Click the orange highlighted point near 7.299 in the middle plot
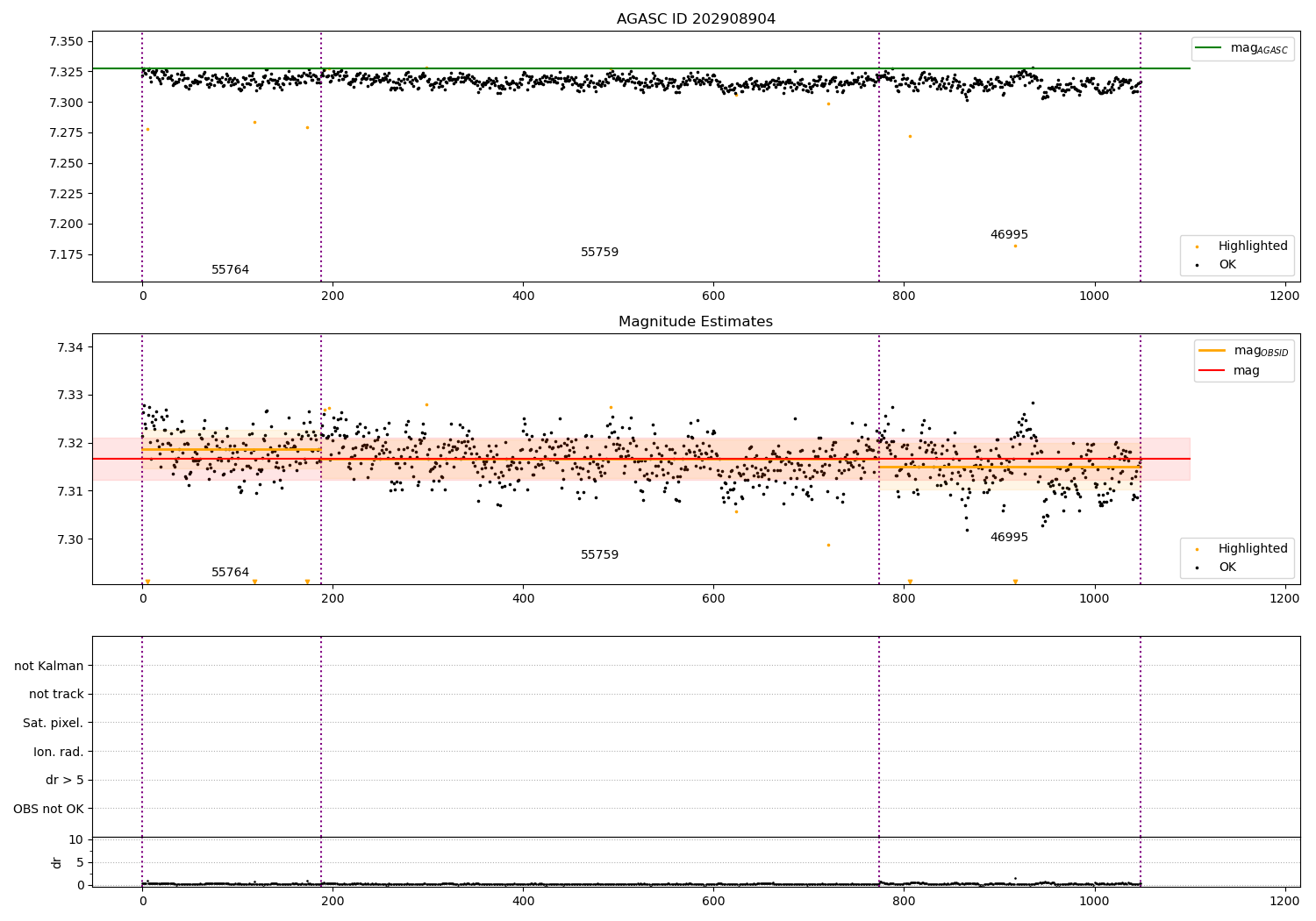This screenshot has height=921, width=1316. [x=828, y=545]
